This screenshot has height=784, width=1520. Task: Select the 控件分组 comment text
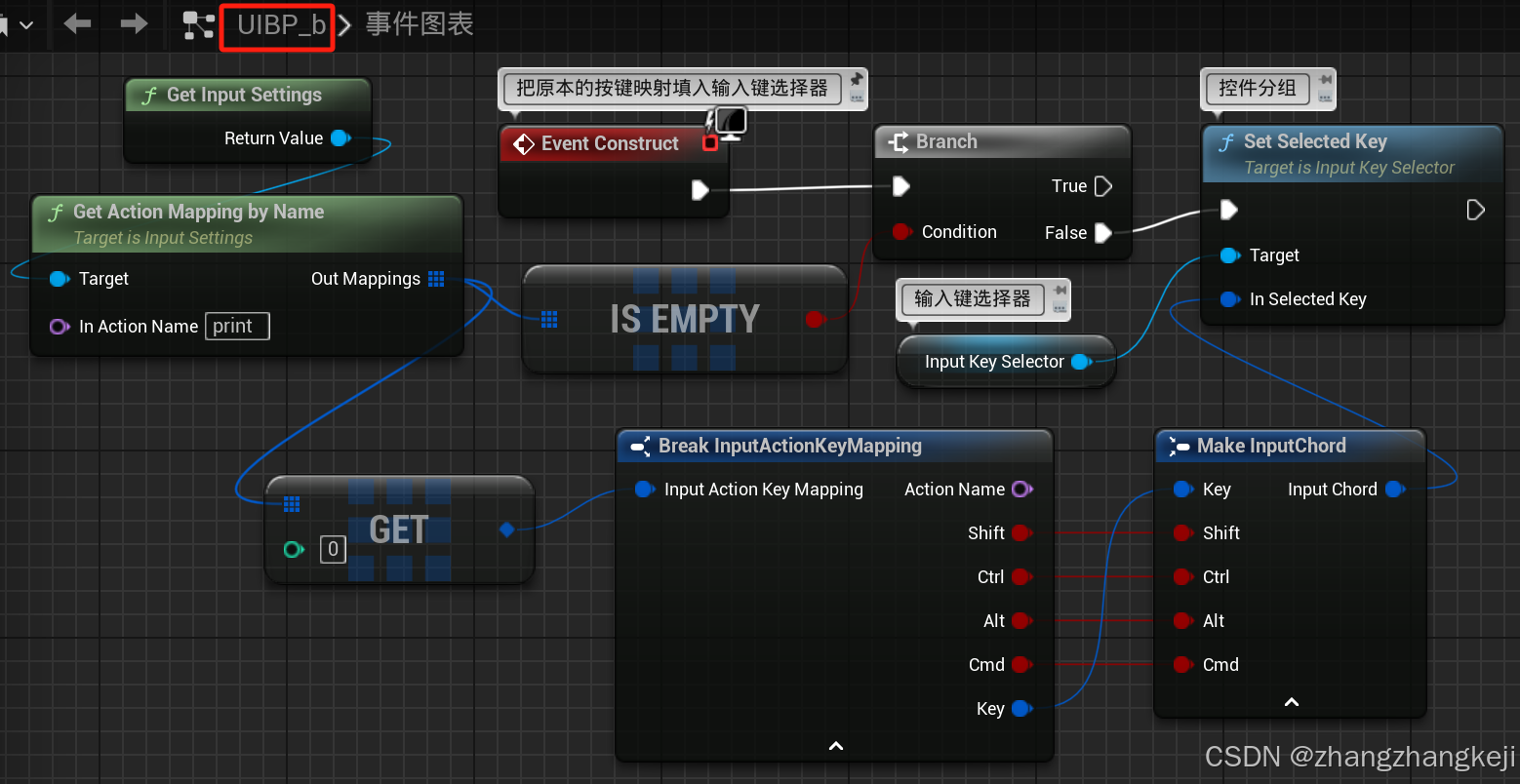pos(1258,89)
